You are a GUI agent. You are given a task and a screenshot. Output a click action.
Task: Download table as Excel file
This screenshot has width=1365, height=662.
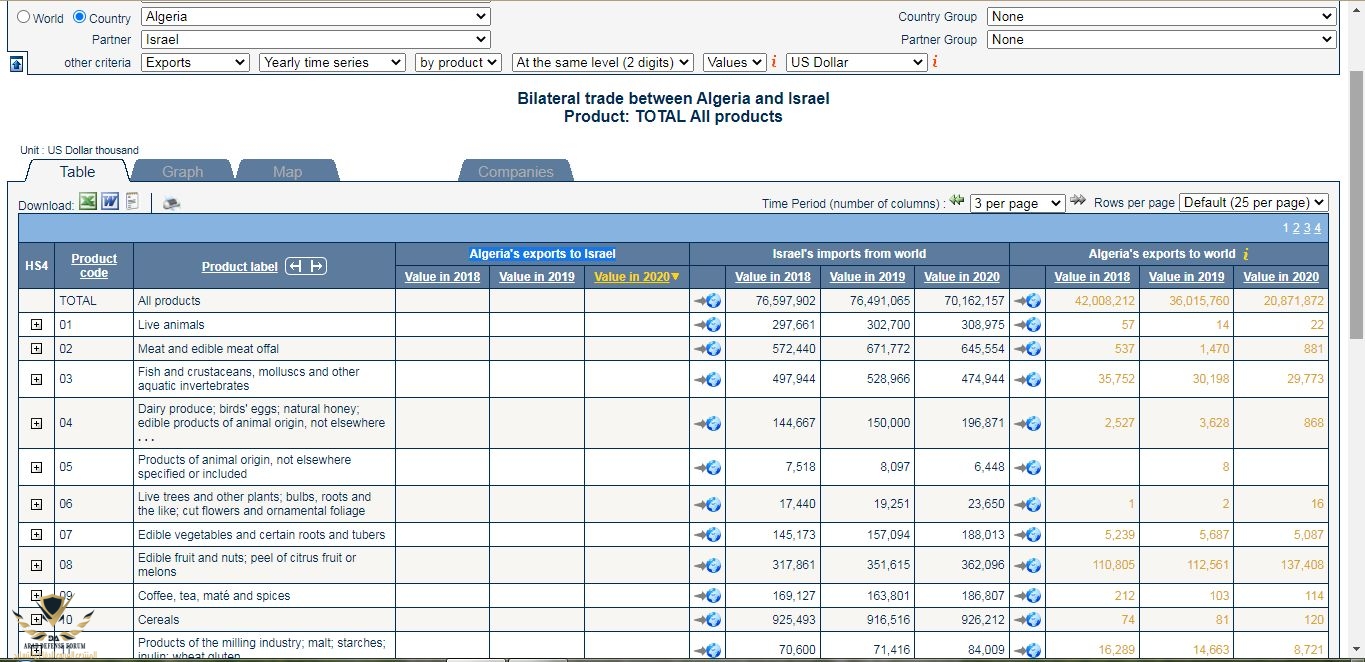(88, 202)
